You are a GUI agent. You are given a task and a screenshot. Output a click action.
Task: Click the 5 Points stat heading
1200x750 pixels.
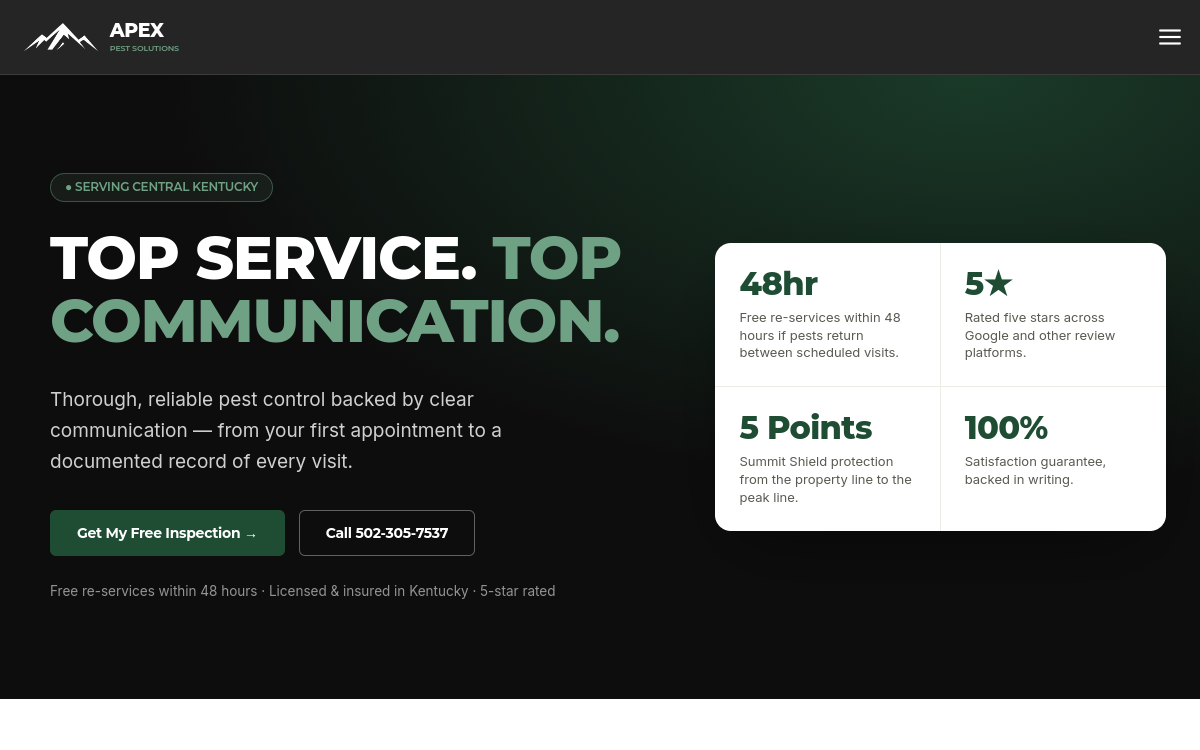pos(806,428)
